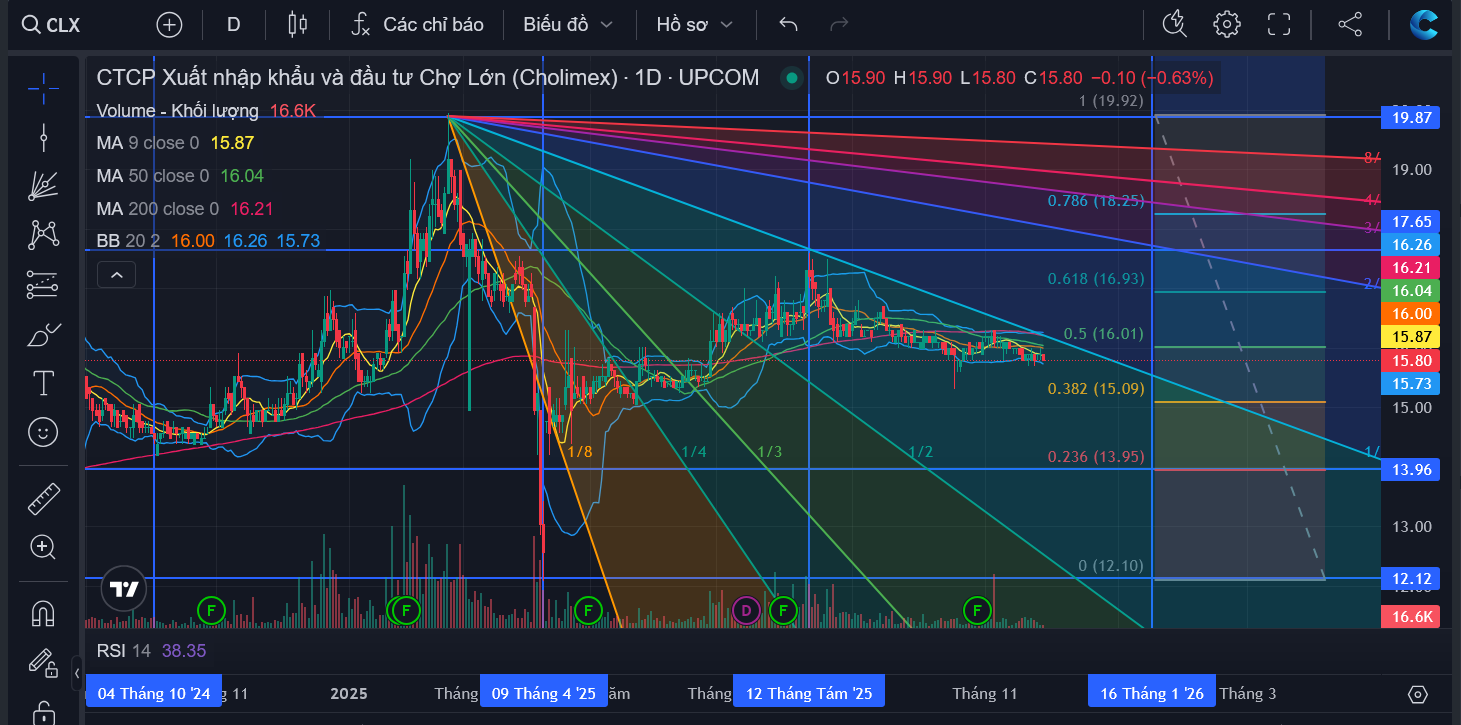
Task: Toggle stay in drawing mode
Action: (43, 661)
